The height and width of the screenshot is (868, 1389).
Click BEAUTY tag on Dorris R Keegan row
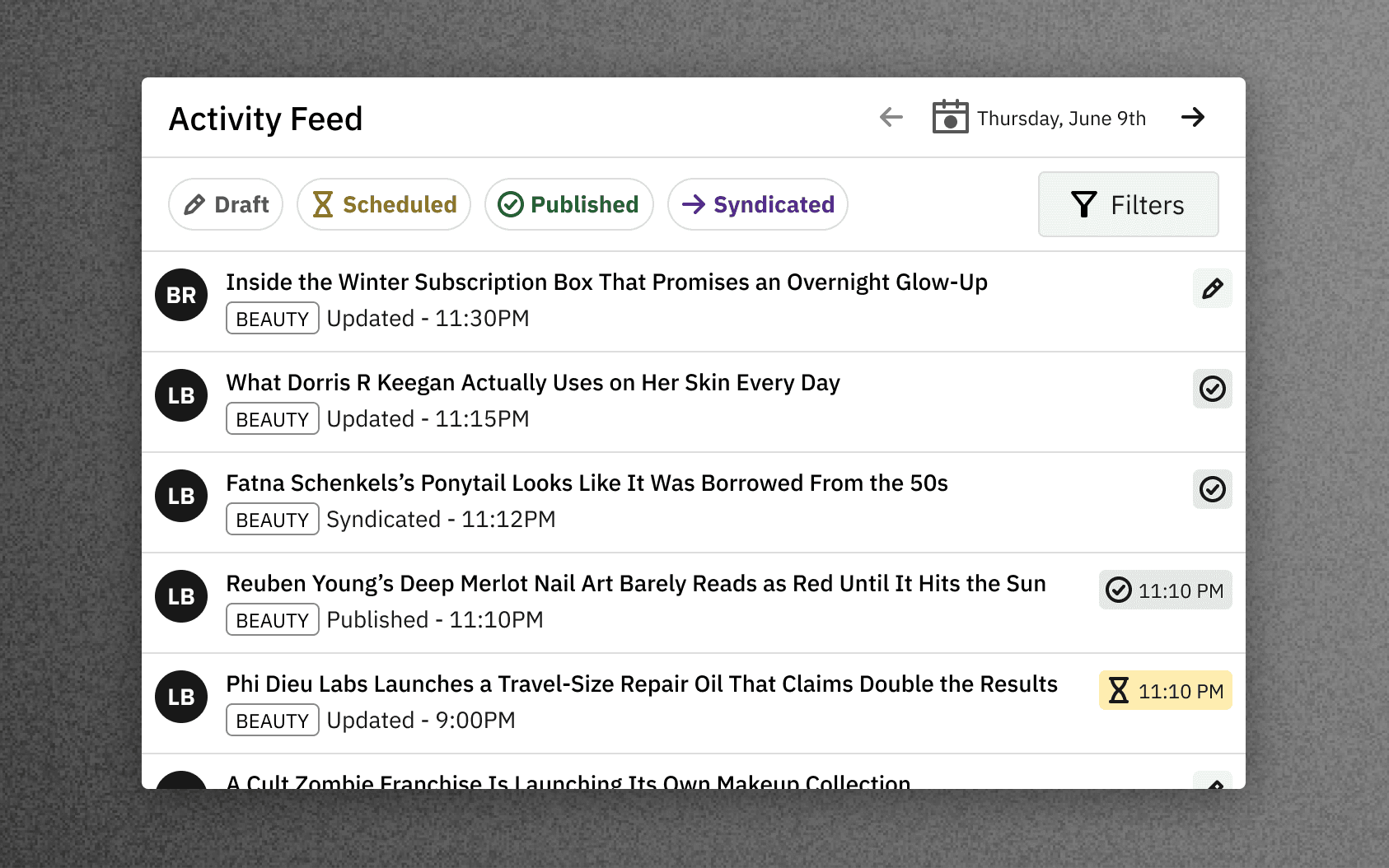273,419
